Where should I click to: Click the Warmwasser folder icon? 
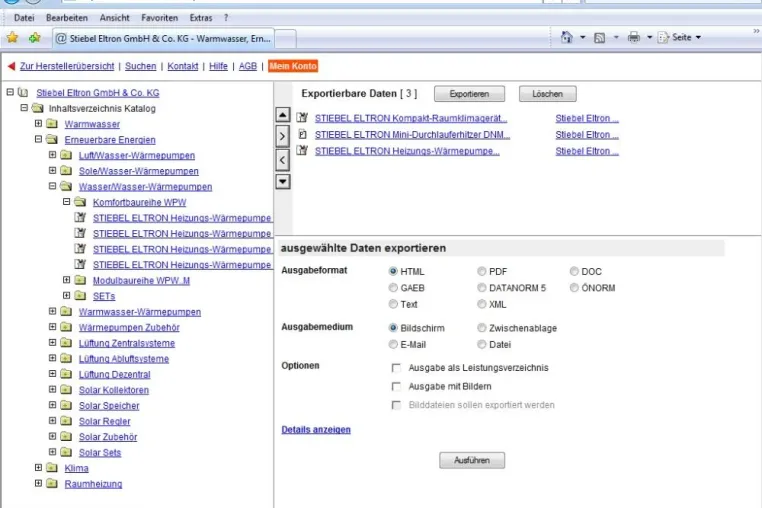pyautogui.click(x=52, y=124)
